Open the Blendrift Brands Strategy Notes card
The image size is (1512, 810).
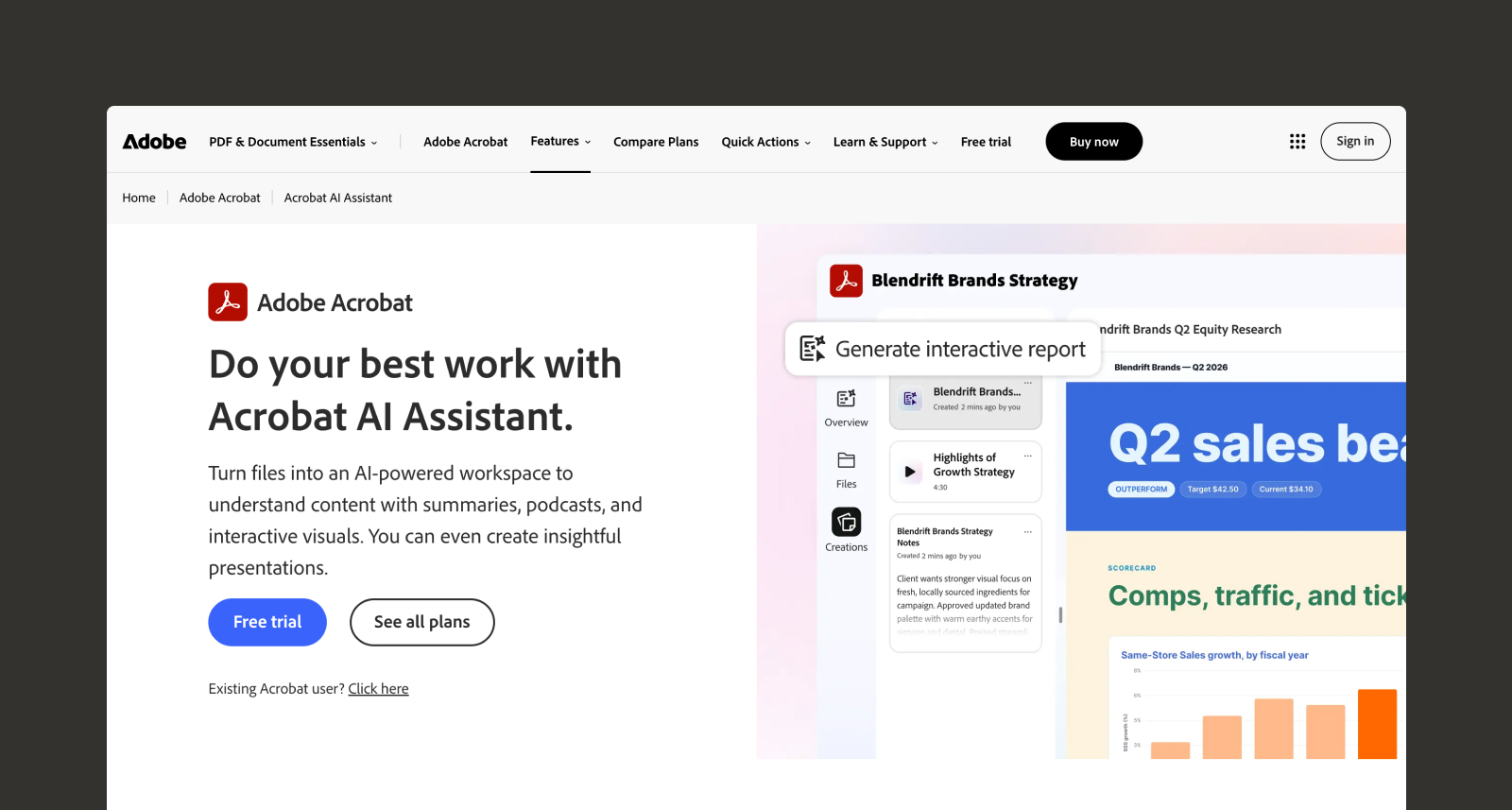point(965,583)
